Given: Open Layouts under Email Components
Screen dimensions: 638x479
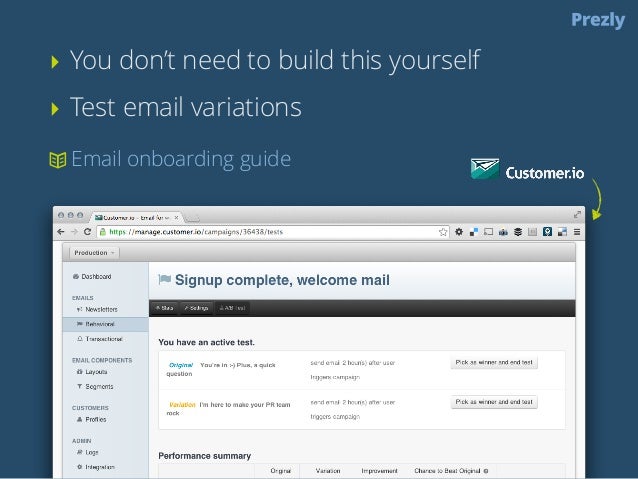Looking at the screenshot, I should click(x=92, y=372).
